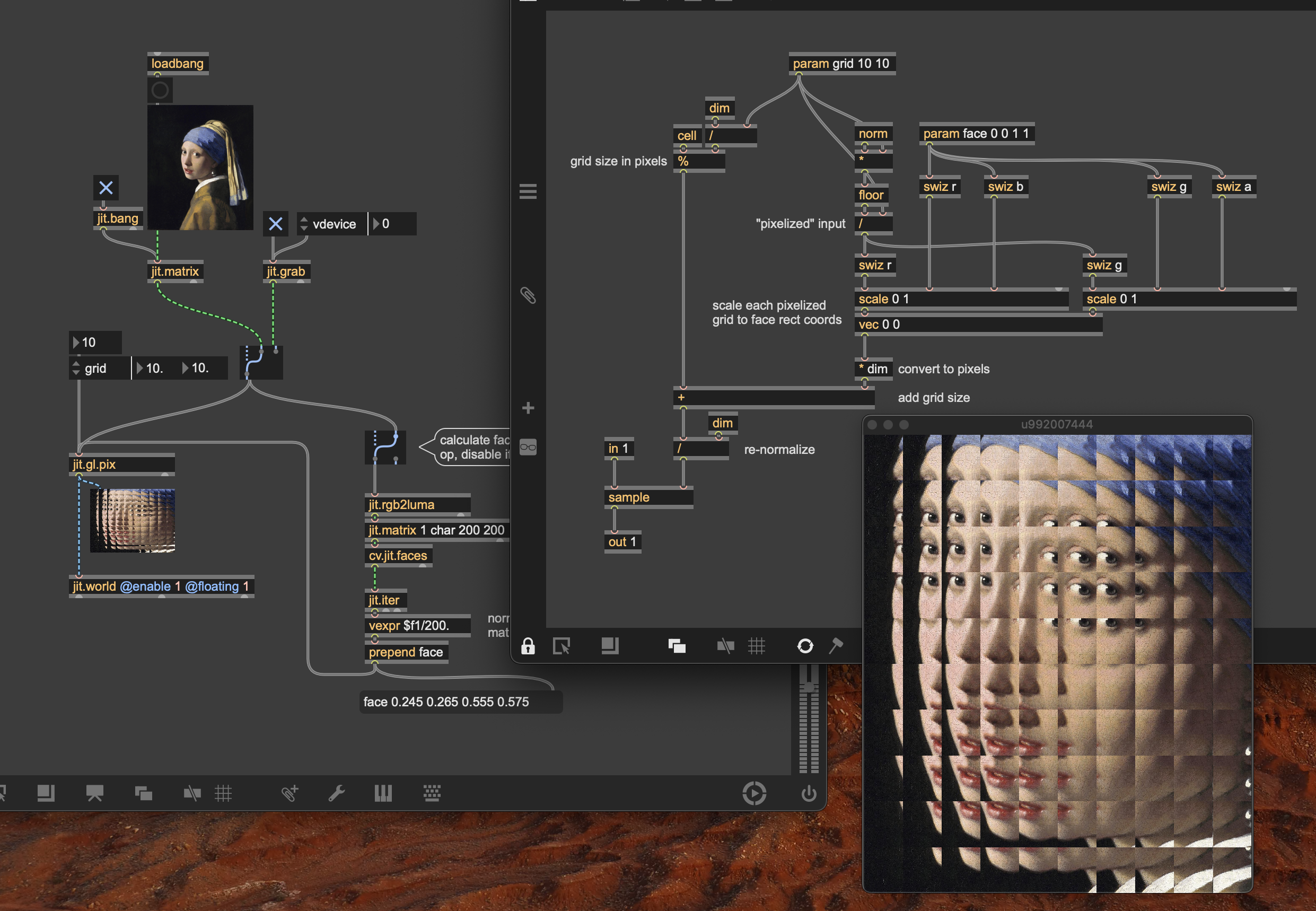Image resolution: width=1316 pixels, height=911 pixels.
Task: Switch the gate object above jit.rgb2luma
Action: (x=385, y=447)
